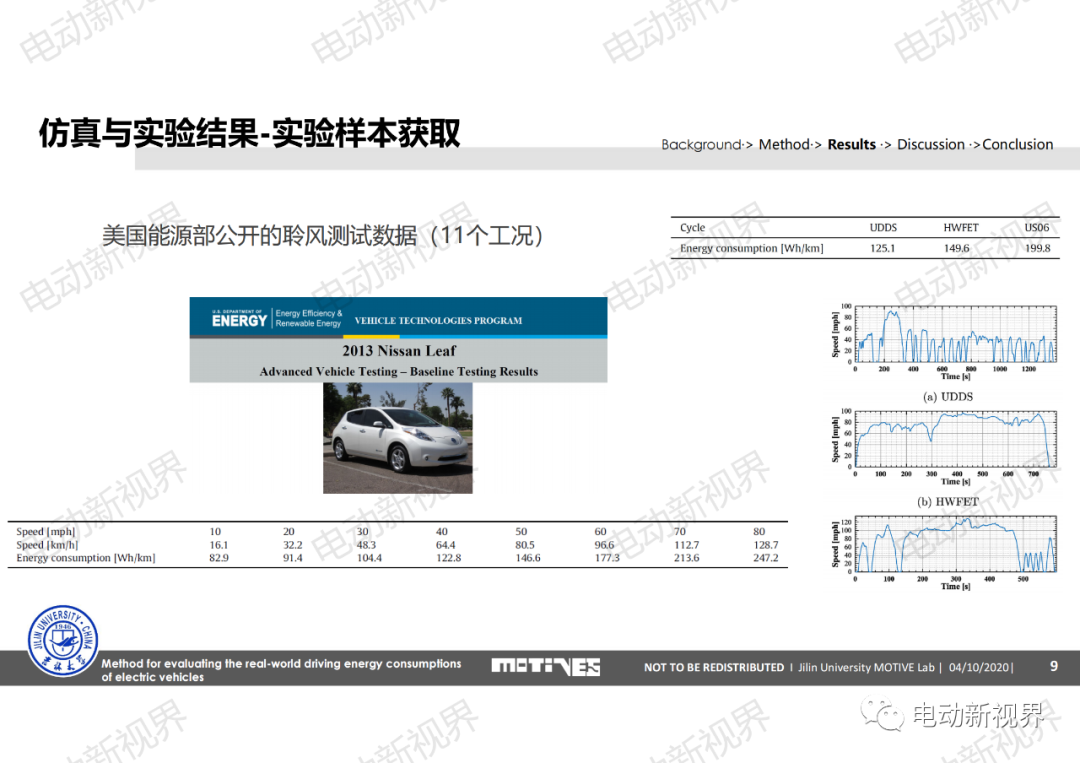
Task: Click the '(a) UDDS' chart caption
Action: tap(948, 397)
